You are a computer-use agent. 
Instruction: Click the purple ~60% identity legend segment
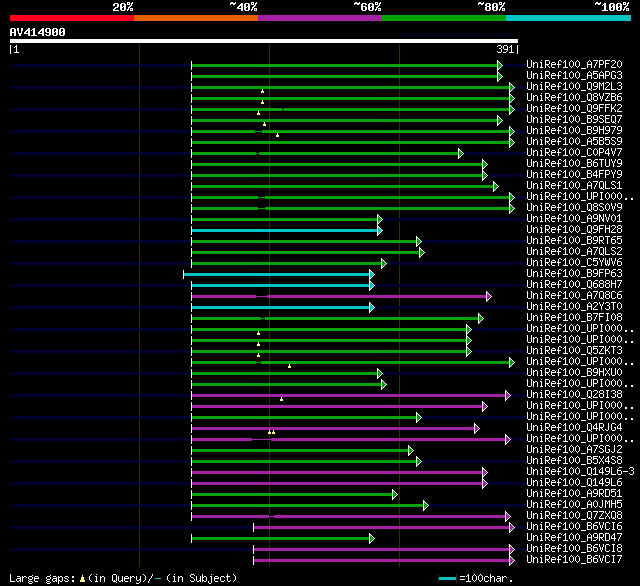tap(320, 18)
